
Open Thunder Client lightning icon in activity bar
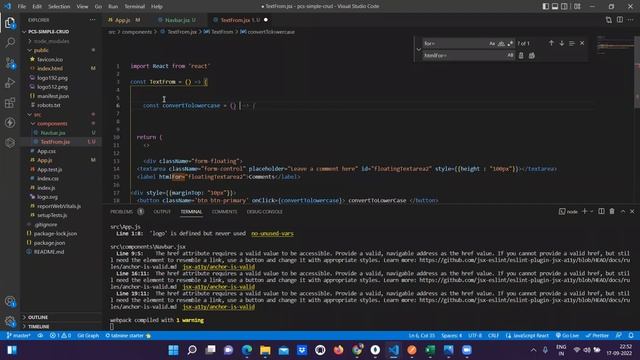click(10, 122)
